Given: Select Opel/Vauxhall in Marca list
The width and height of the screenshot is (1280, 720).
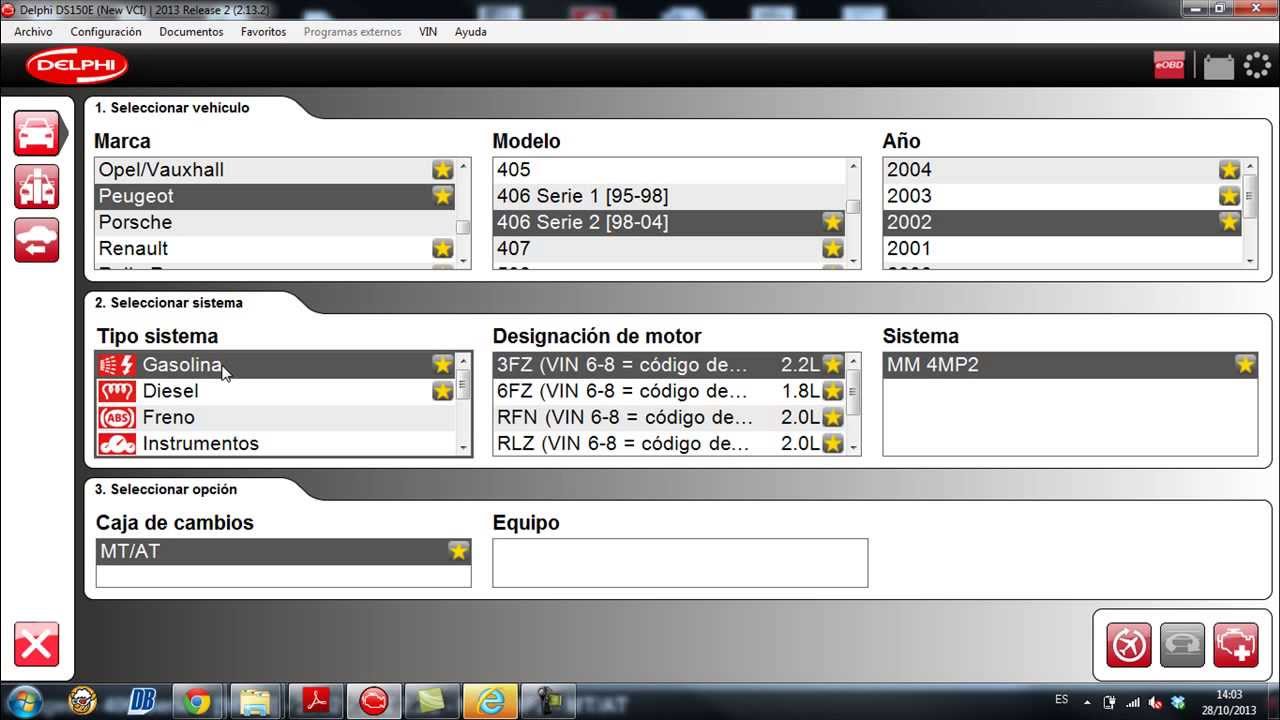Looking at the screenshot, I should (275, 170).
